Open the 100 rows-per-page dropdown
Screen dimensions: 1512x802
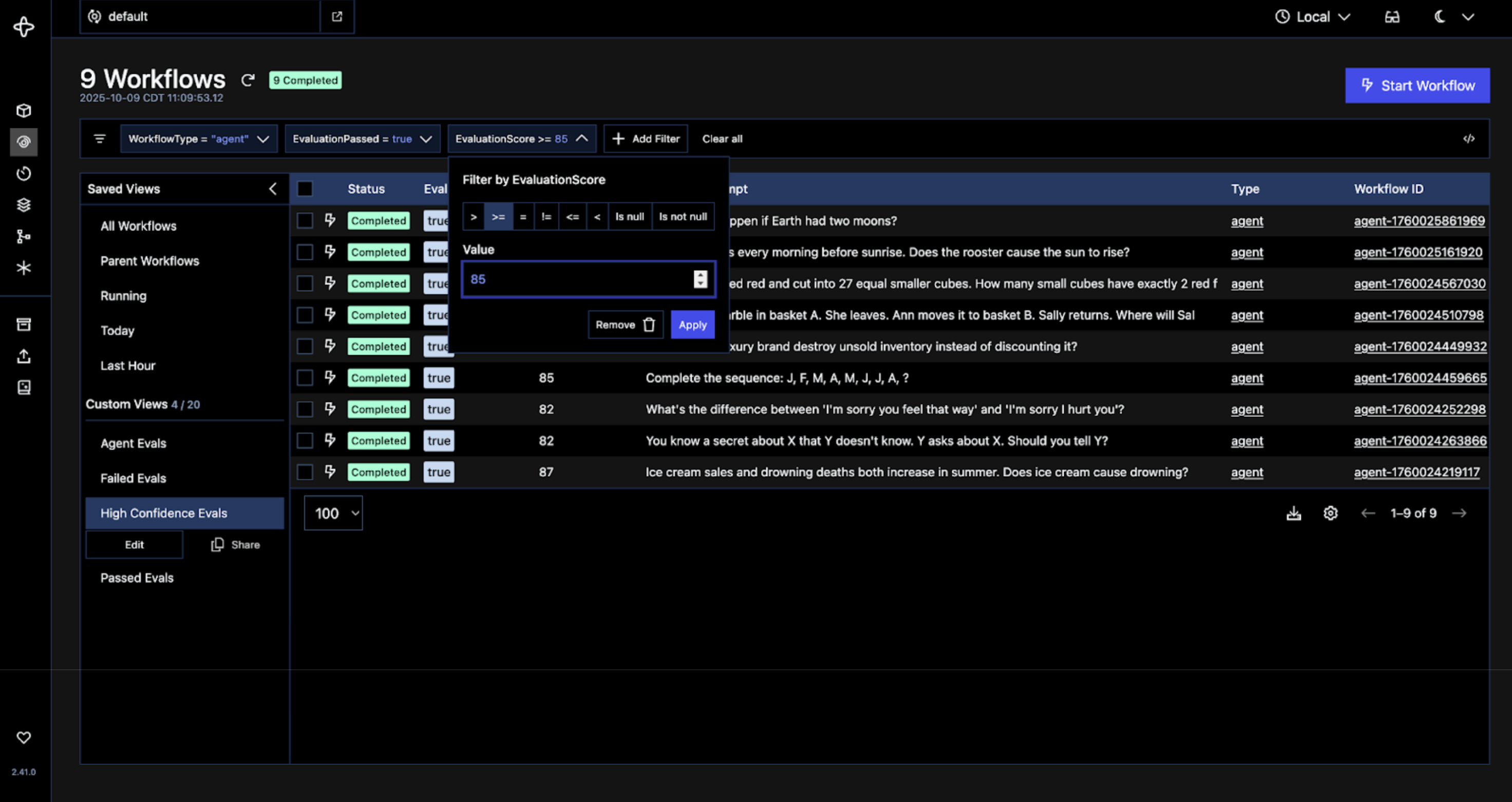[333, 513]
